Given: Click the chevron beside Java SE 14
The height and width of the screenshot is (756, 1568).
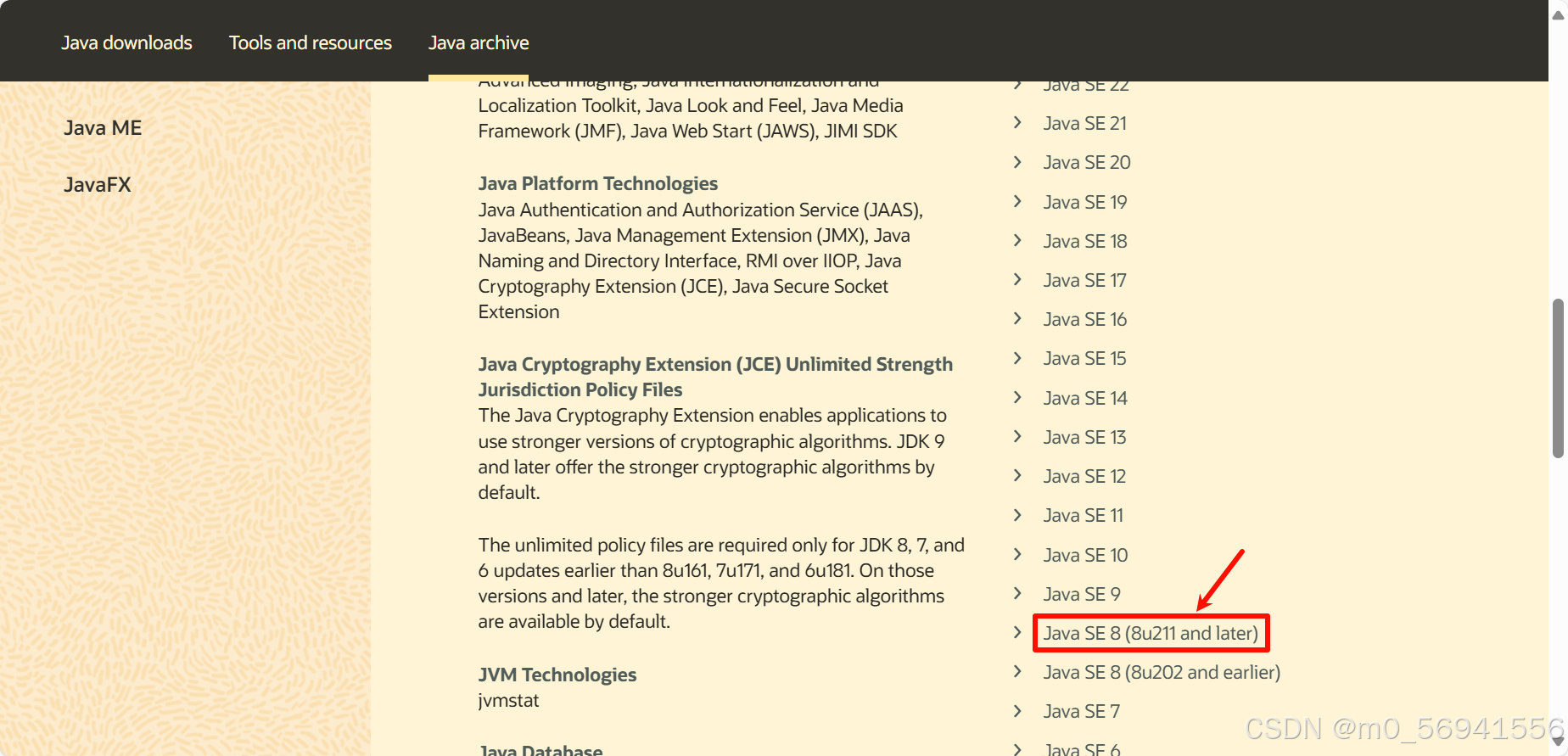Looking at the screenshot, I should [1017, 397].
